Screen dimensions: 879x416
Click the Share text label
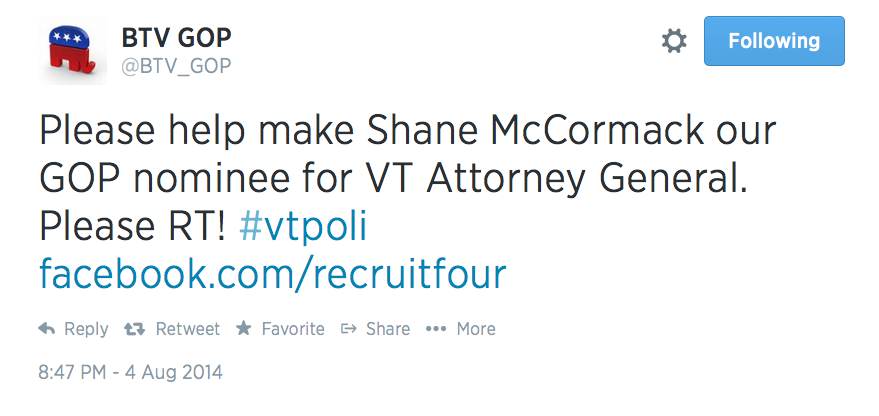pyautogui.click(x=388, y=329)
